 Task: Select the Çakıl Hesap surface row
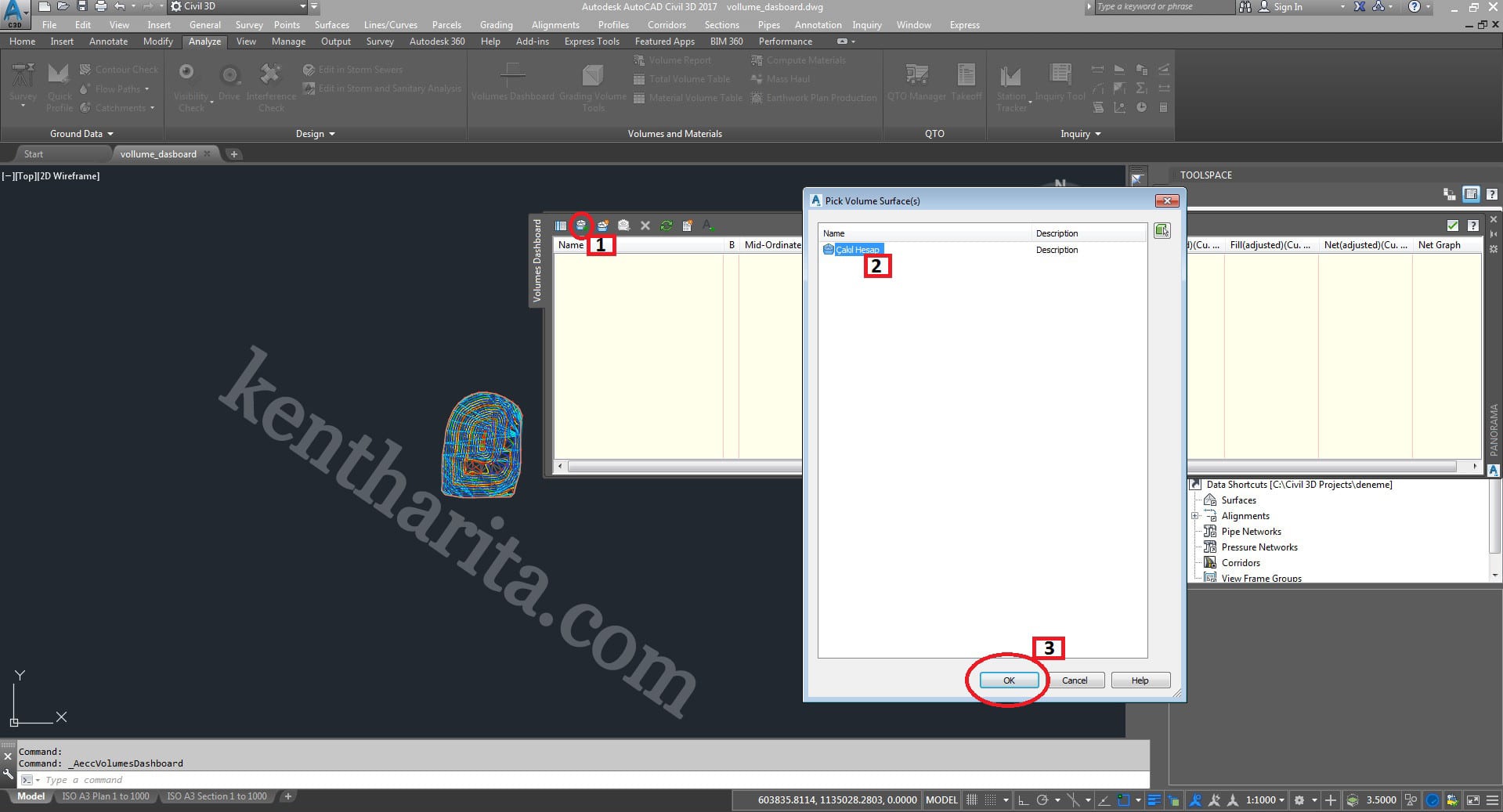point(857,250)
